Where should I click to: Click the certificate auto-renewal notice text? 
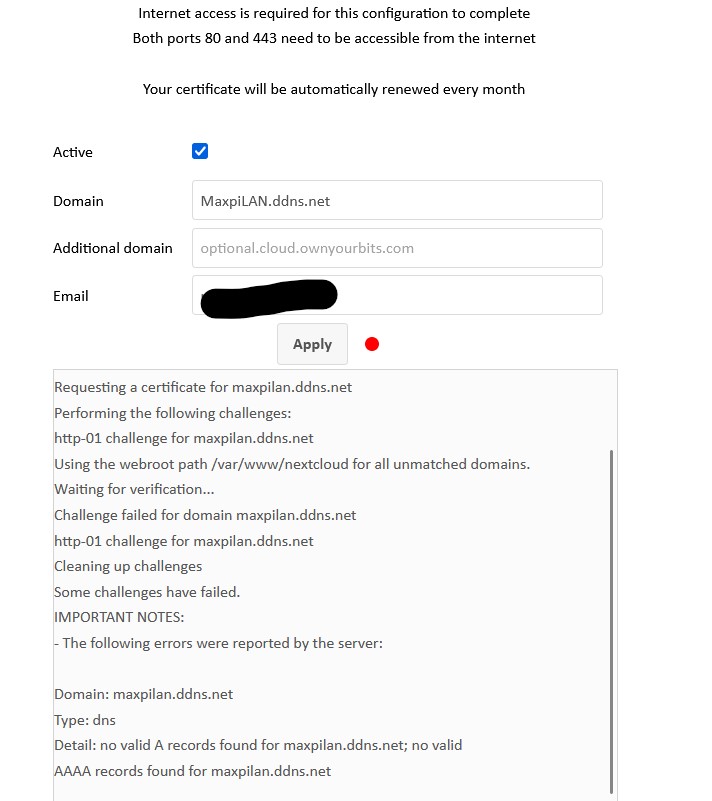pyautogui.click(x=334, y=89)
